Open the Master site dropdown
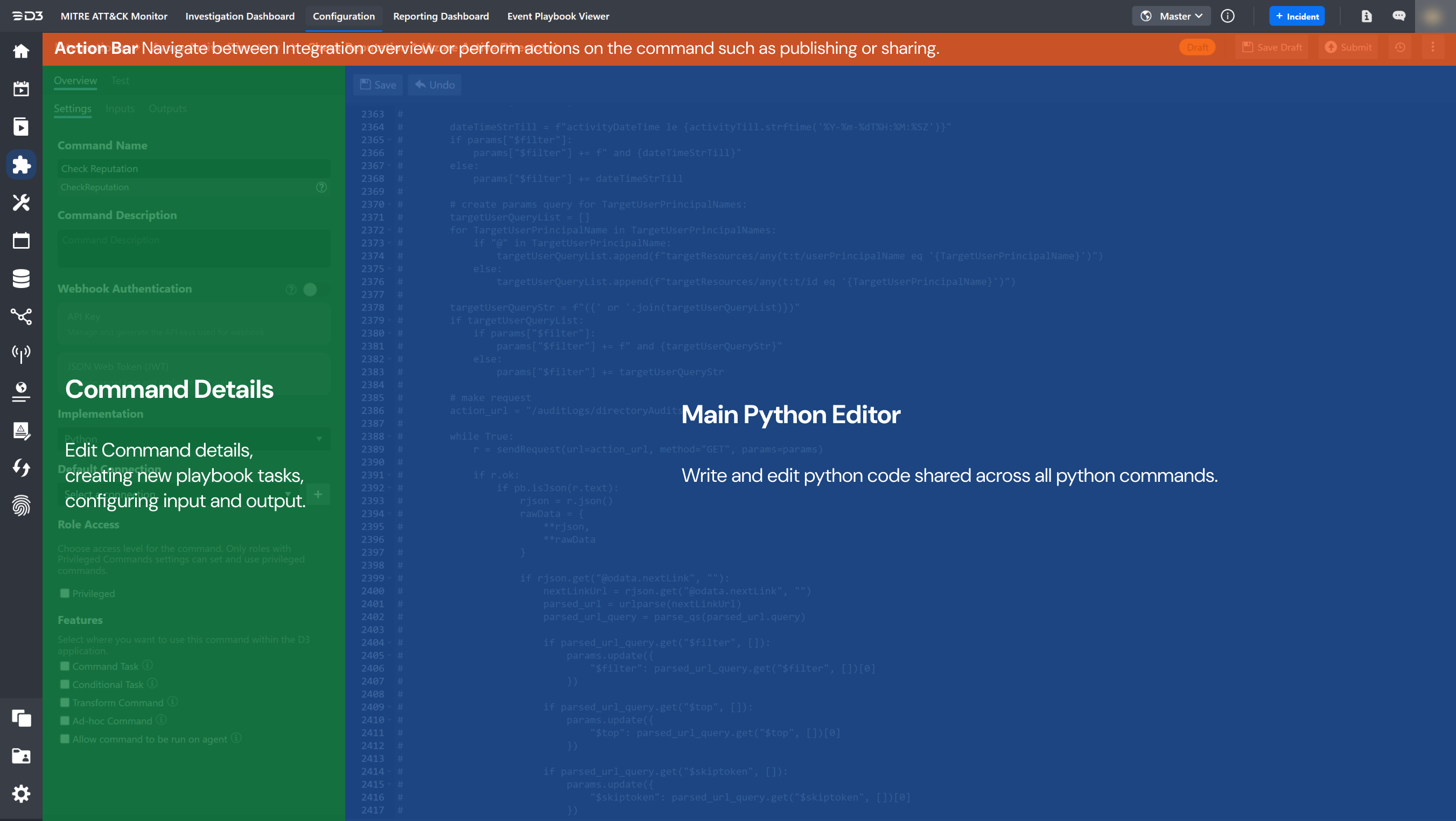This screenshot has height=821, width=1456. [x=1171, y=16]
